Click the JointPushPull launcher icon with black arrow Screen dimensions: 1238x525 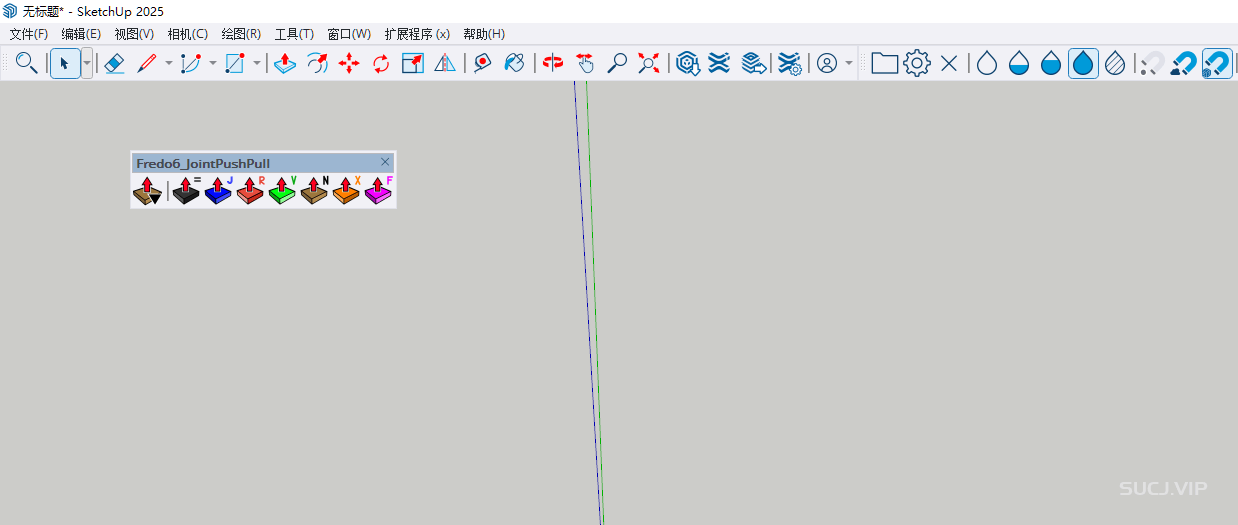tap(147, 190)
